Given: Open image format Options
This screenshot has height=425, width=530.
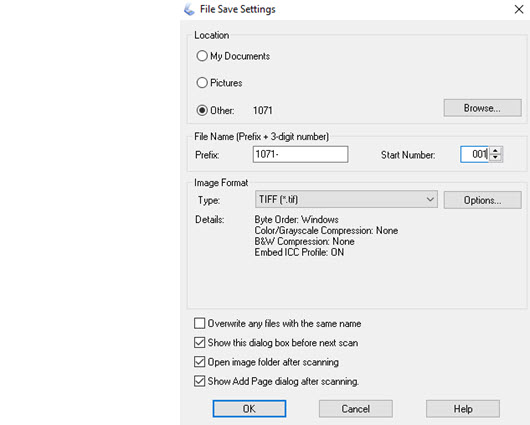Looking at the screenshot, I should (482, 200).
